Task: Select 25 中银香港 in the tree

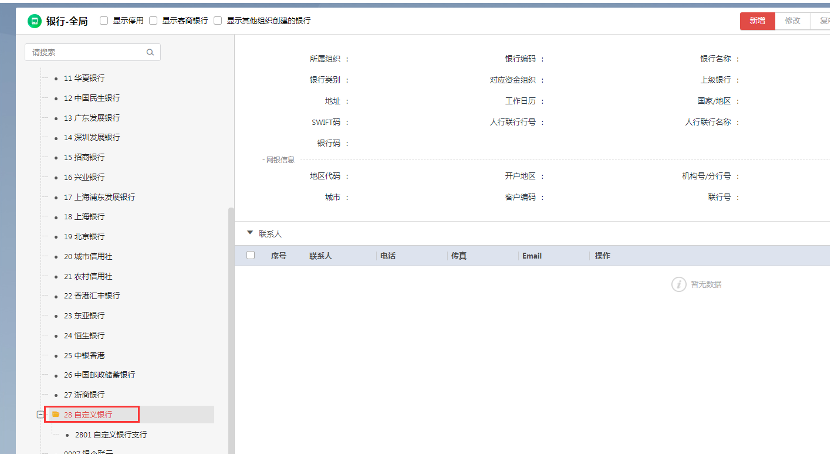Action: click(x=84, y=356)
